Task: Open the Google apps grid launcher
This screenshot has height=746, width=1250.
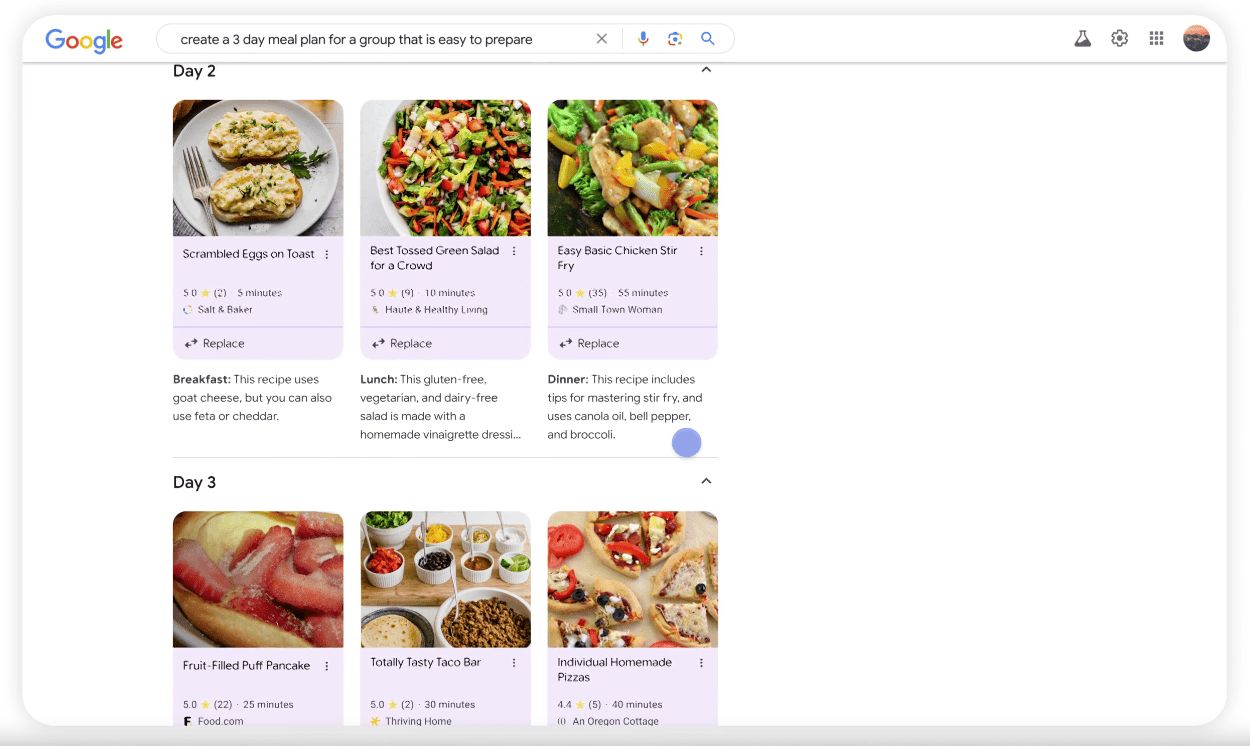Action: pos(1157,38)
